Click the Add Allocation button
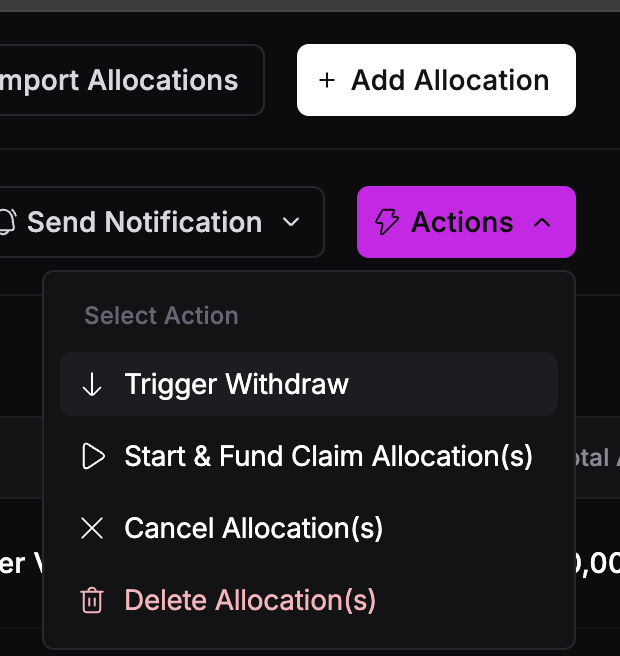The height and width of the screenshot is (656, 620). click(436, 80)
